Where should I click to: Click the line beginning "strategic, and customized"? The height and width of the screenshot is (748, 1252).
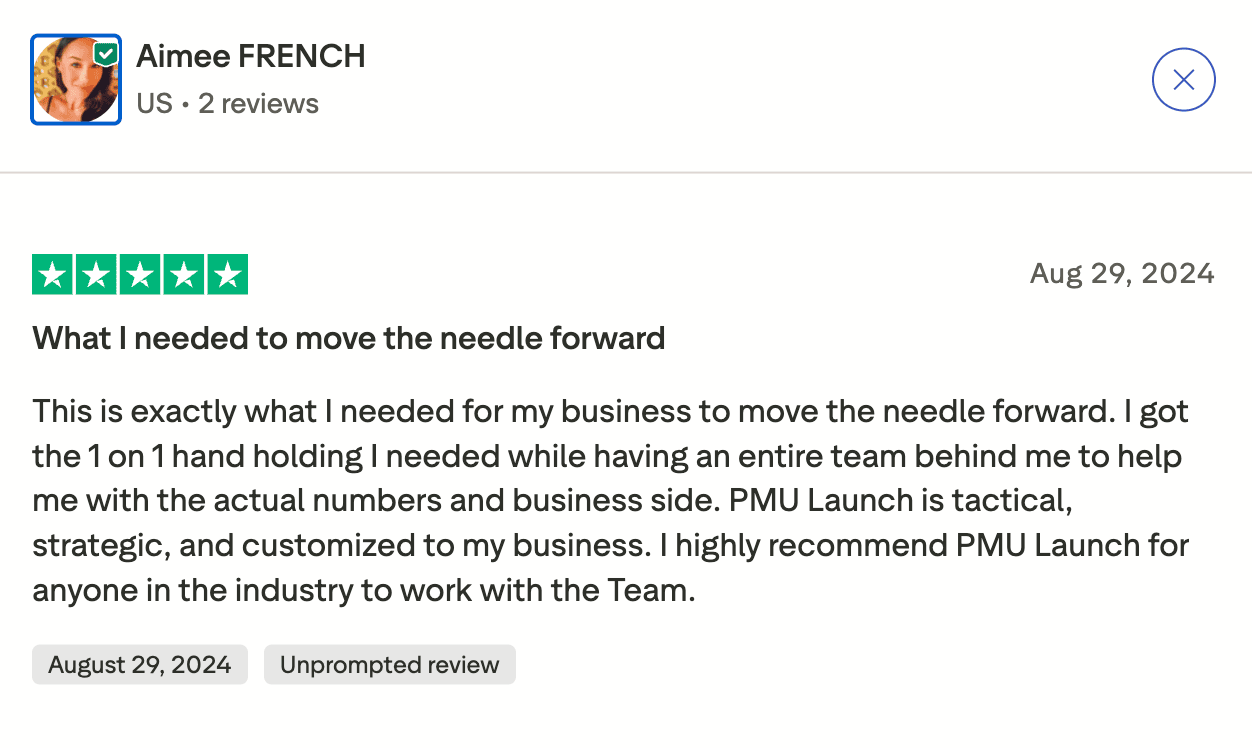click(300, 546)
